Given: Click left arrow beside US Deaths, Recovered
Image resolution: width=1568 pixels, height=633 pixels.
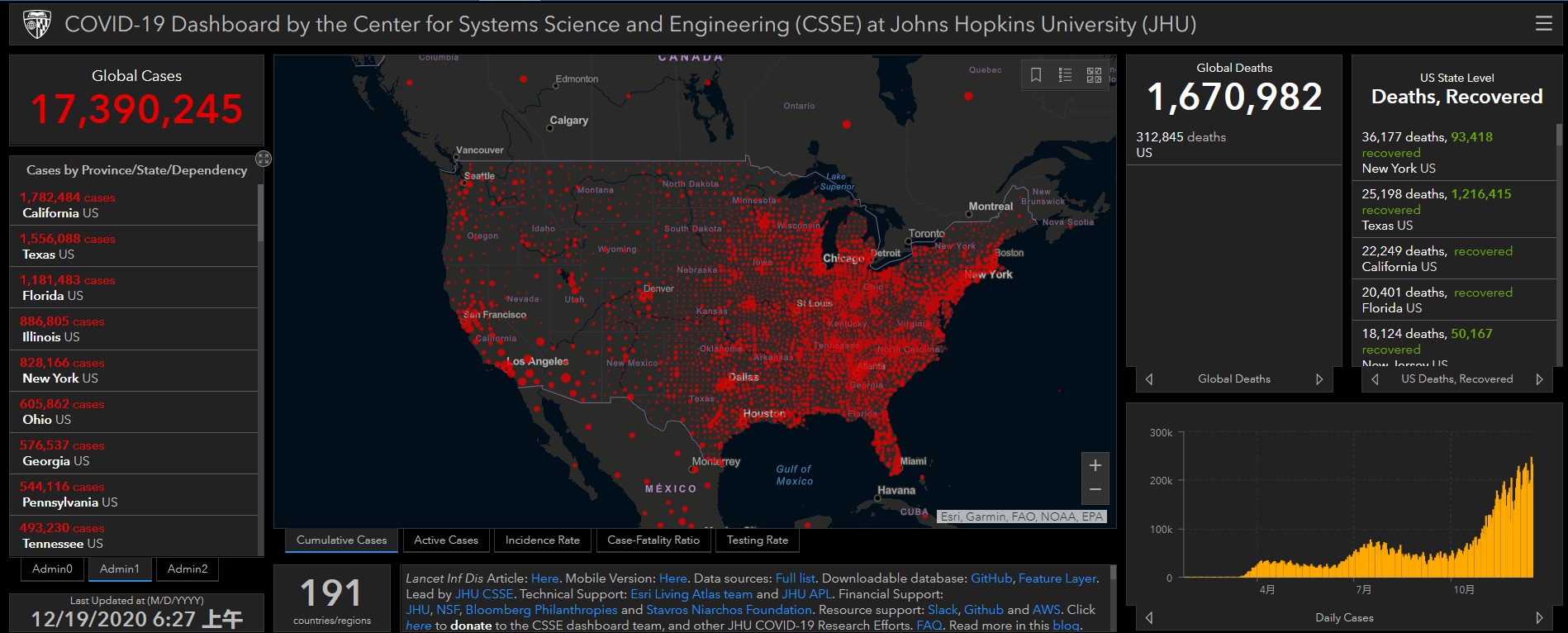Looking at the screenshot, I should [1375, 379].
